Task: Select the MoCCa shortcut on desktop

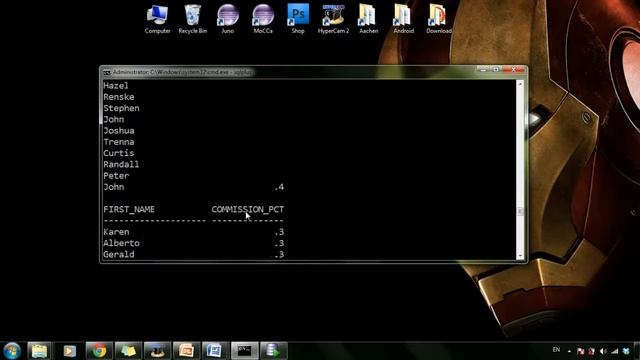Action: pyautogui.click(x=263, y=19)
